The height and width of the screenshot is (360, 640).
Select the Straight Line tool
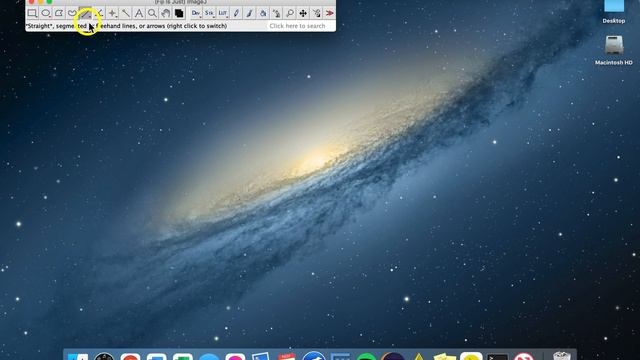coord(85,13)
